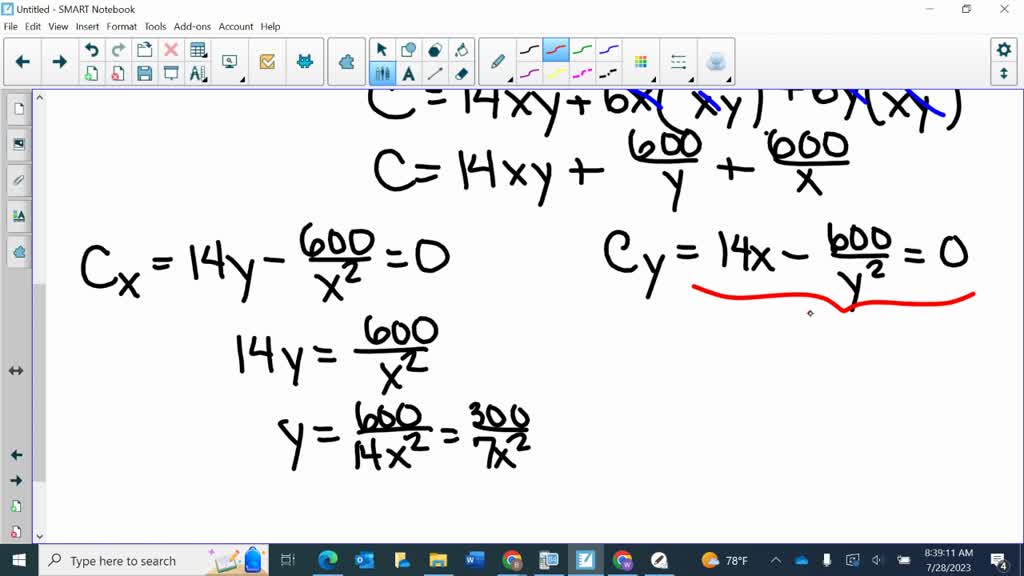
Task: Go to the previous page using the toolbar's left arrow
Action: click(x=22, y=62)
